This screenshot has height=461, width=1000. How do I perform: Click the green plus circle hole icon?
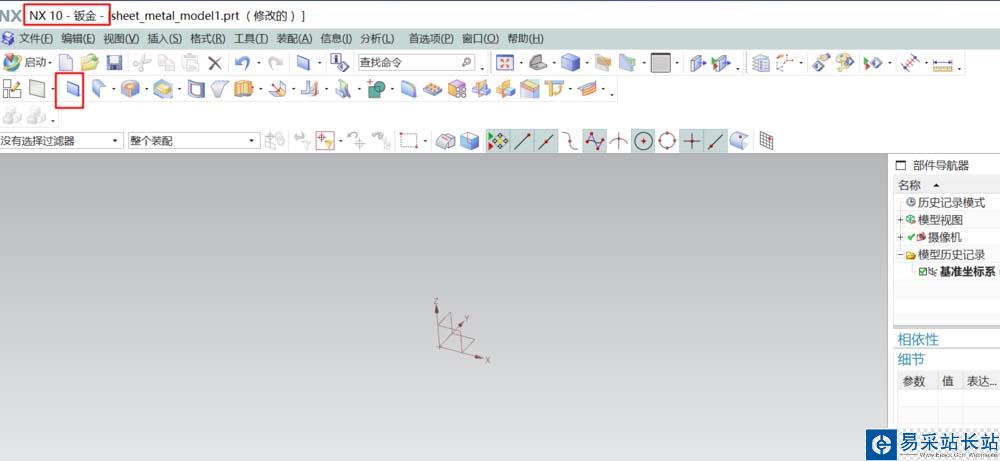(x=376, y=89)
